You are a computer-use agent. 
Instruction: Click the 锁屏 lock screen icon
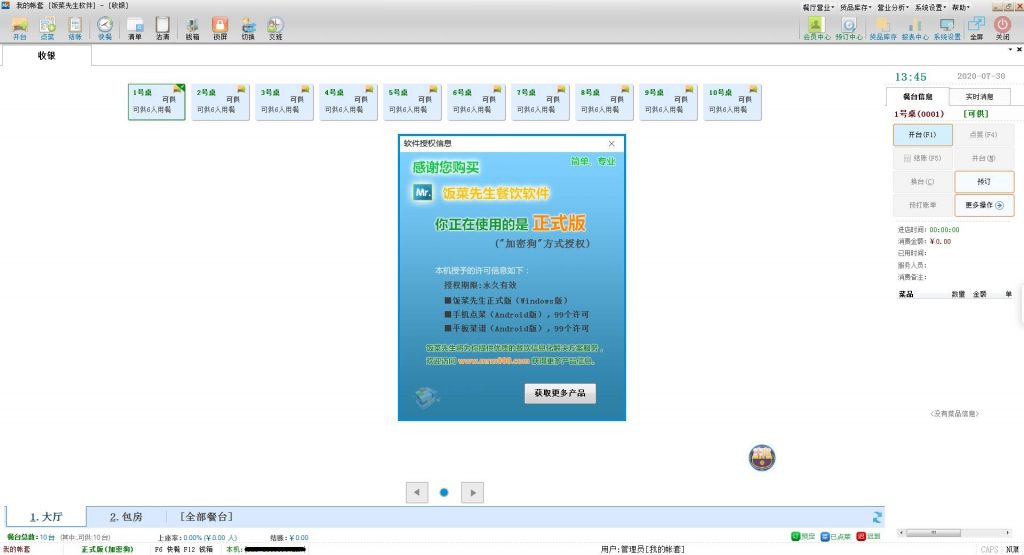coord(220,28)
